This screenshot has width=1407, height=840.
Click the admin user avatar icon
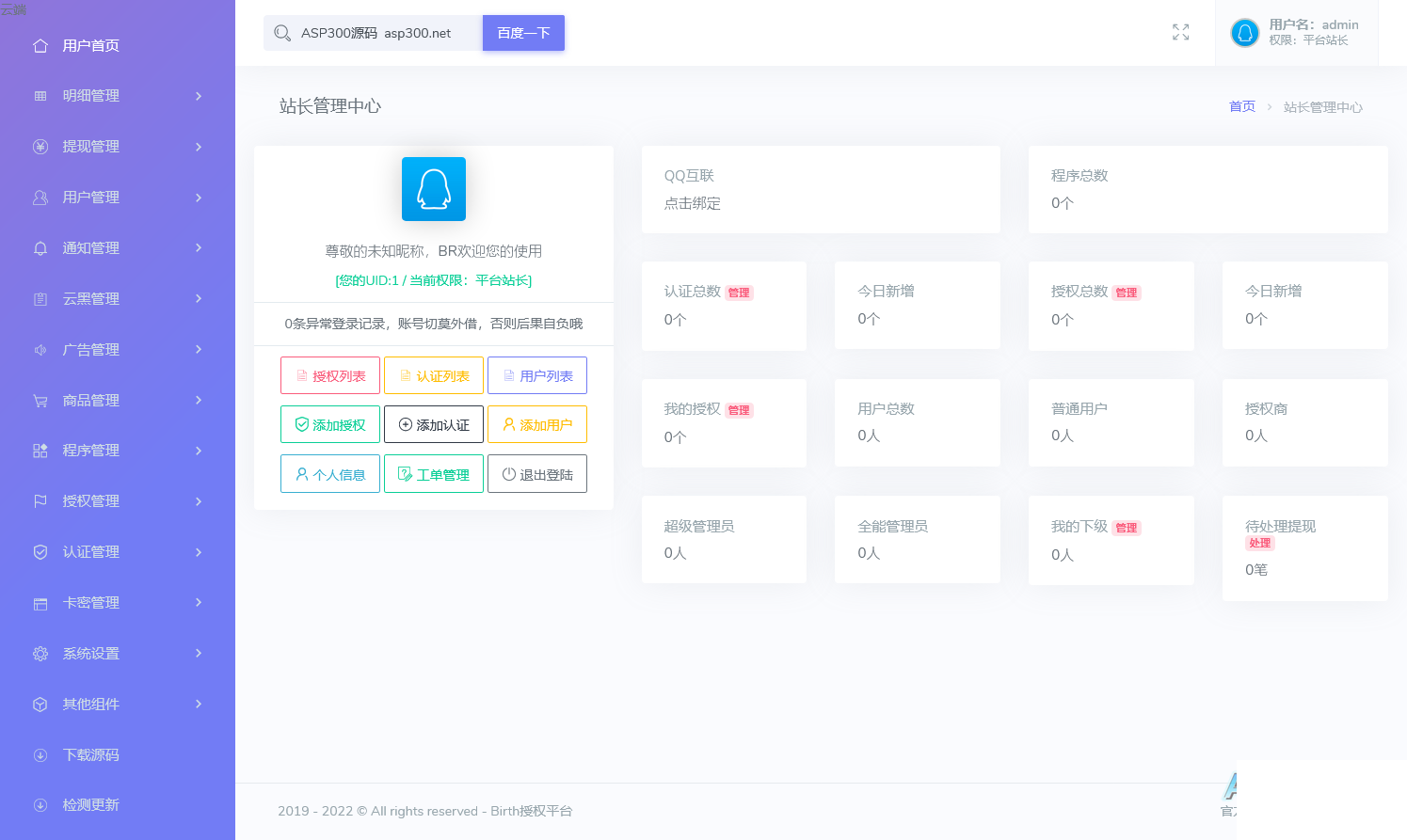(1244, 33)
